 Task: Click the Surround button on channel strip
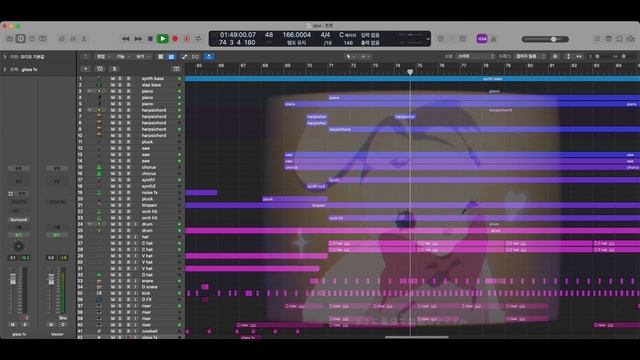(x=19, y=220)
